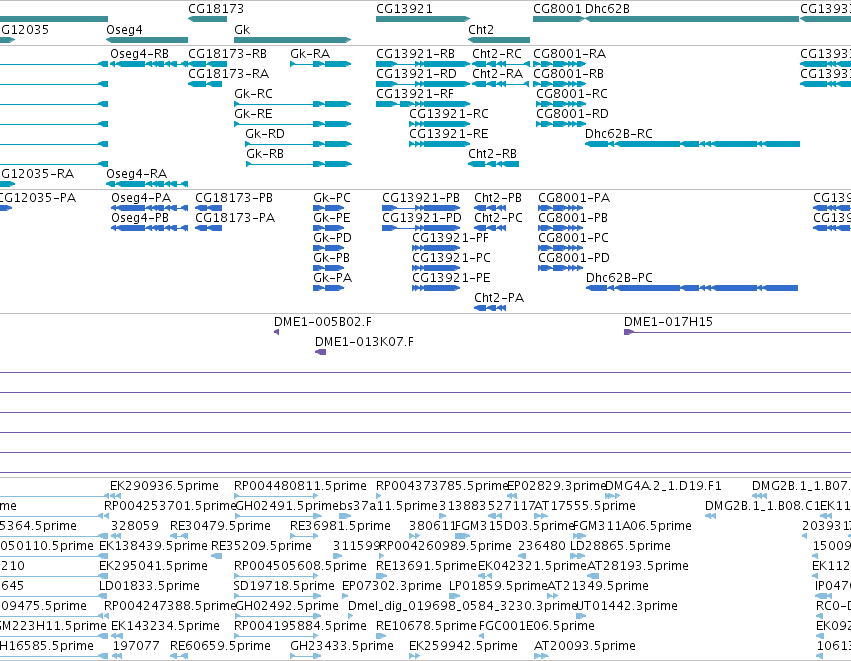851x661 pixels.
Task: Click the Dhc62B gene label
Action: 607,9
